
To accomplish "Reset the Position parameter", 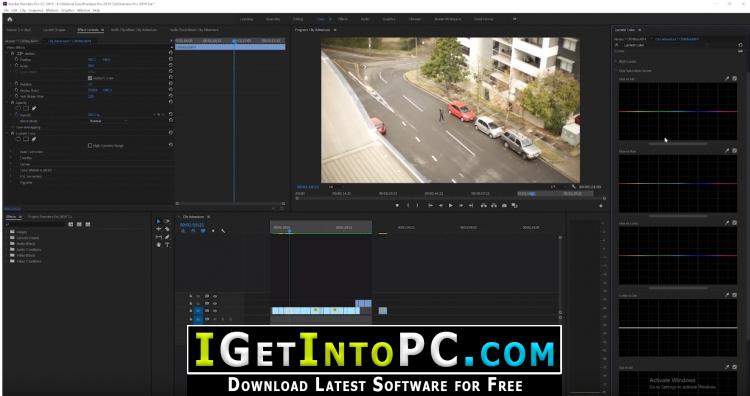I will point(171,59).
